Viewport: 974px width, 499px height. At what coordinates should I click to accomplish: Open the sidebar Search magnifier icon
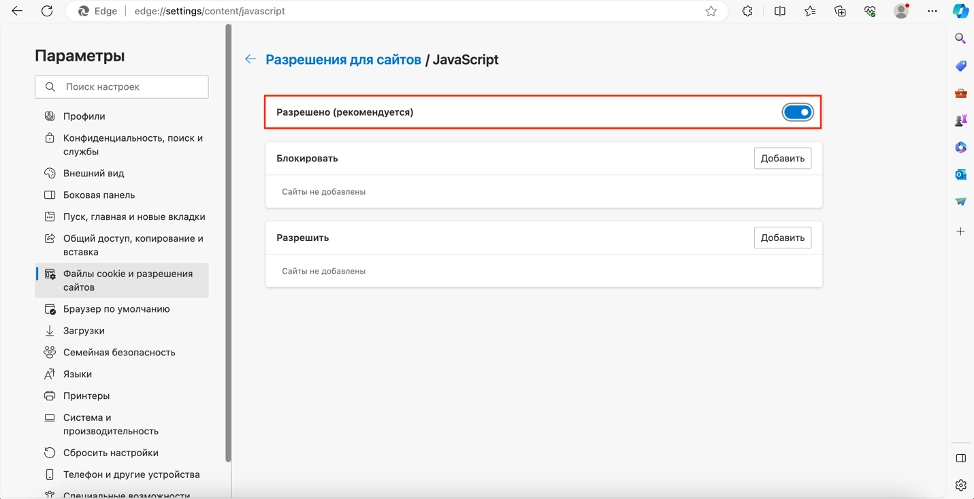(x=960, y=39)
